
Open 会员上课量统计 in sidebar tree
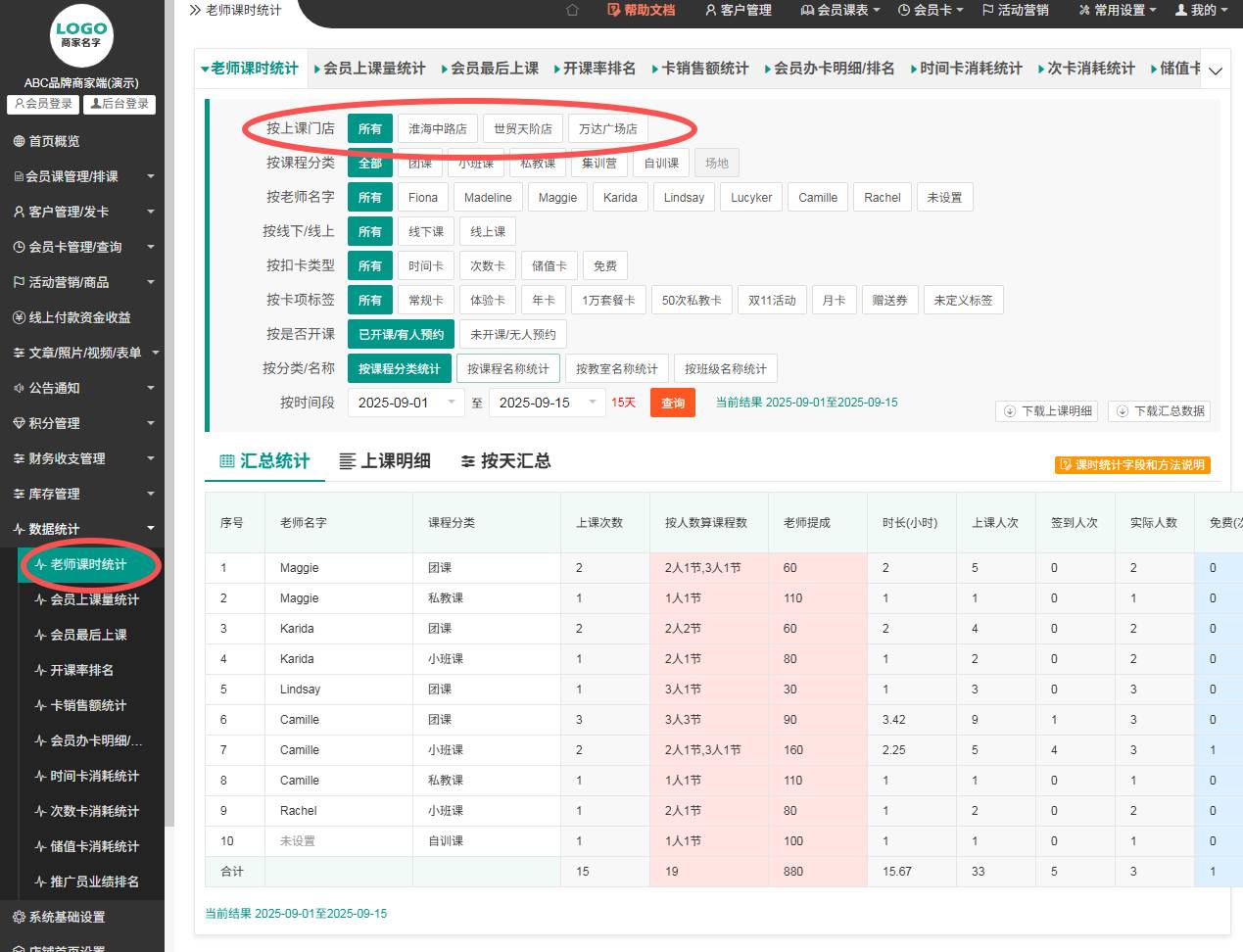pyautogui.click(x=94, y=599)
